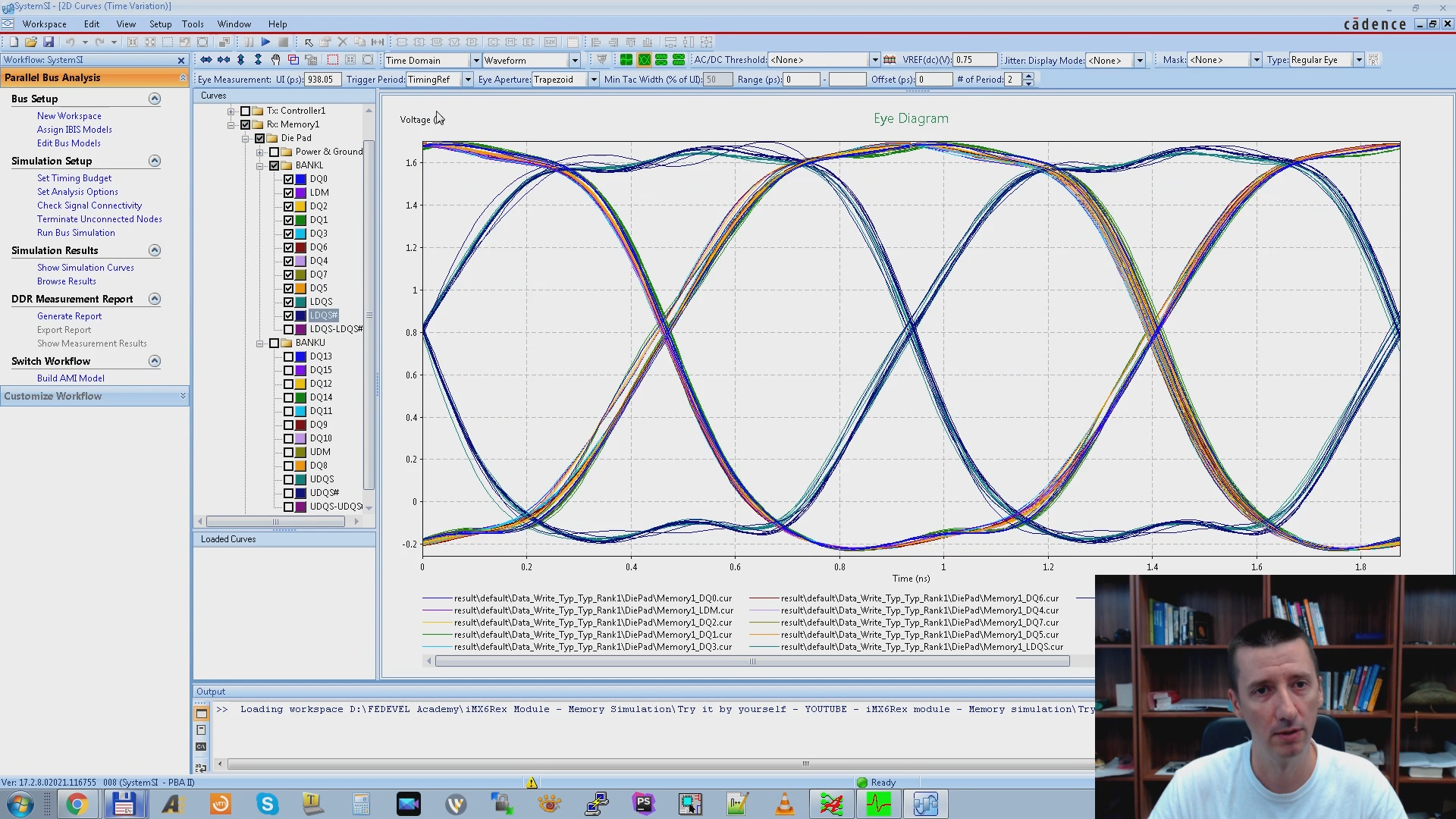The image size is (1456, 819).
Task: Open the Tools menu
Action: coord(193,24)
